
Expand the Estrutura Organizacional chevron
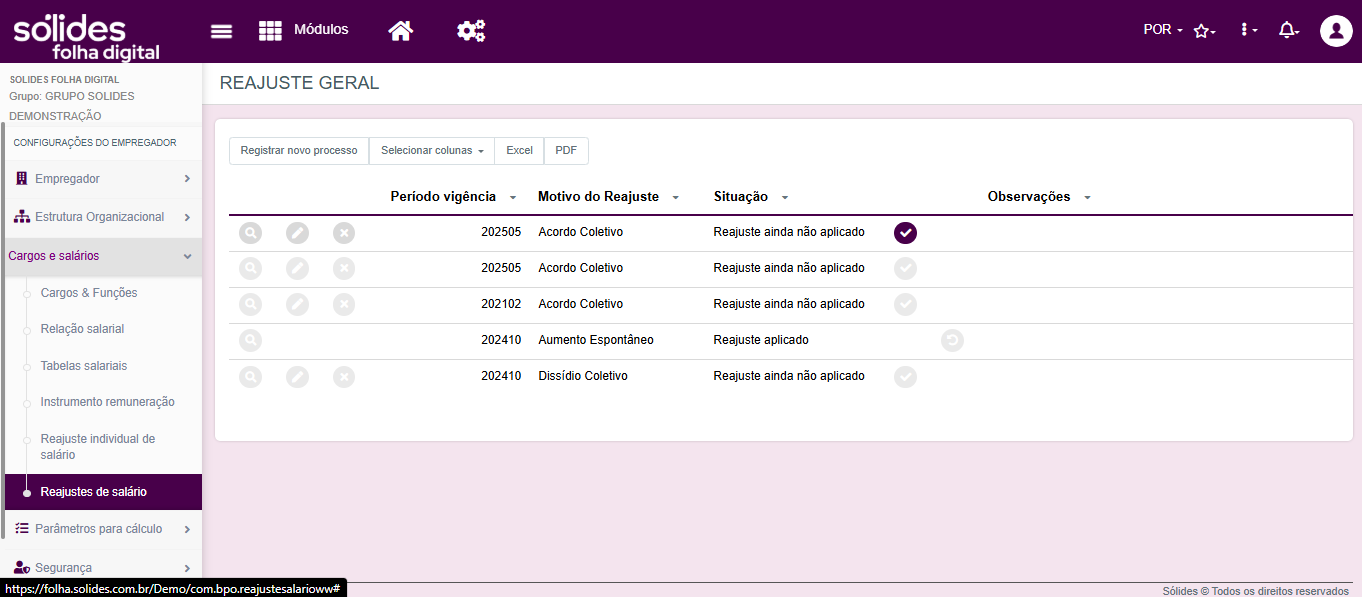click(x=187, y=217)
